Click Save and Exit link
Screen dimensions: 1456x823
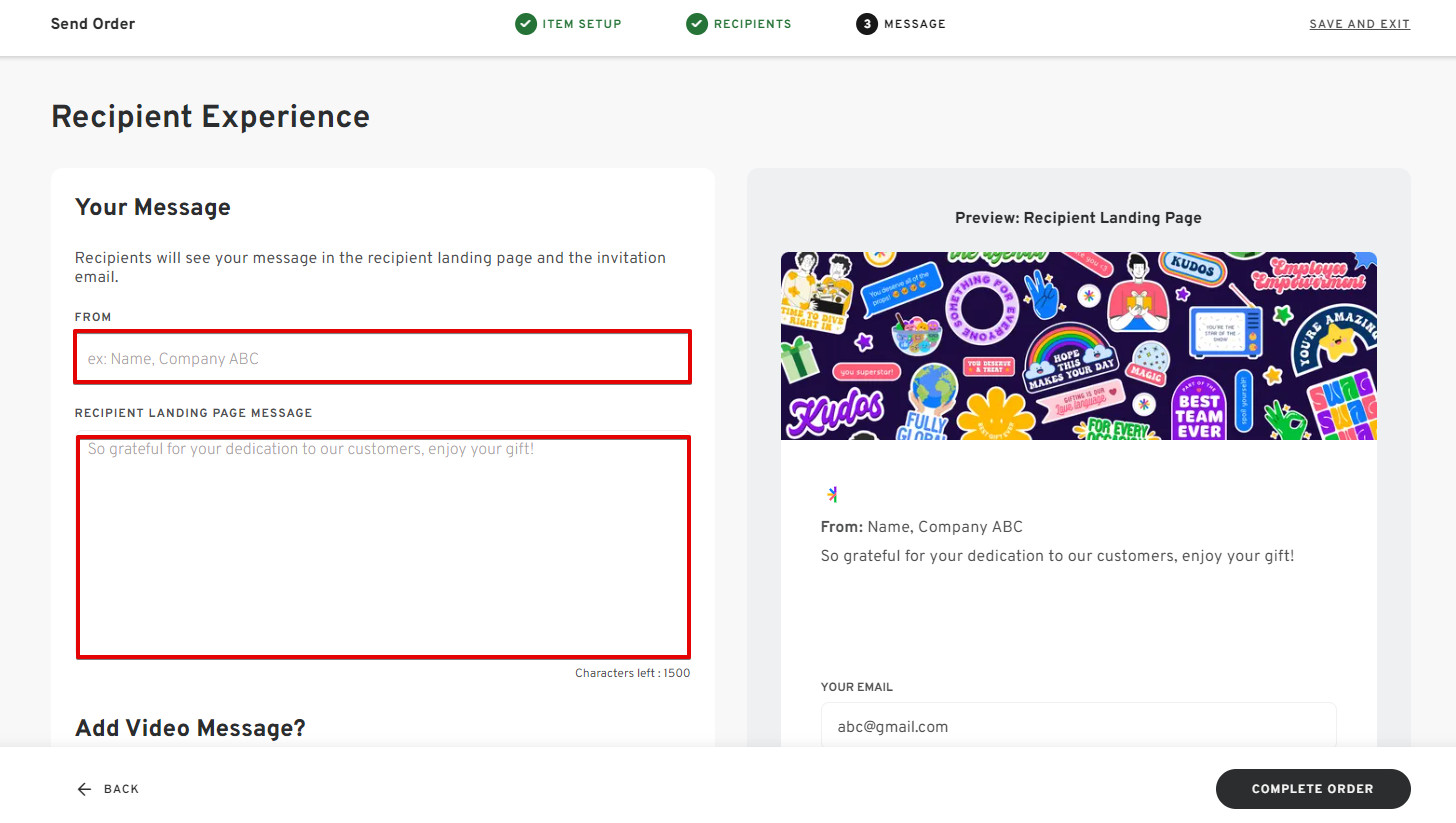[1360, 24]
